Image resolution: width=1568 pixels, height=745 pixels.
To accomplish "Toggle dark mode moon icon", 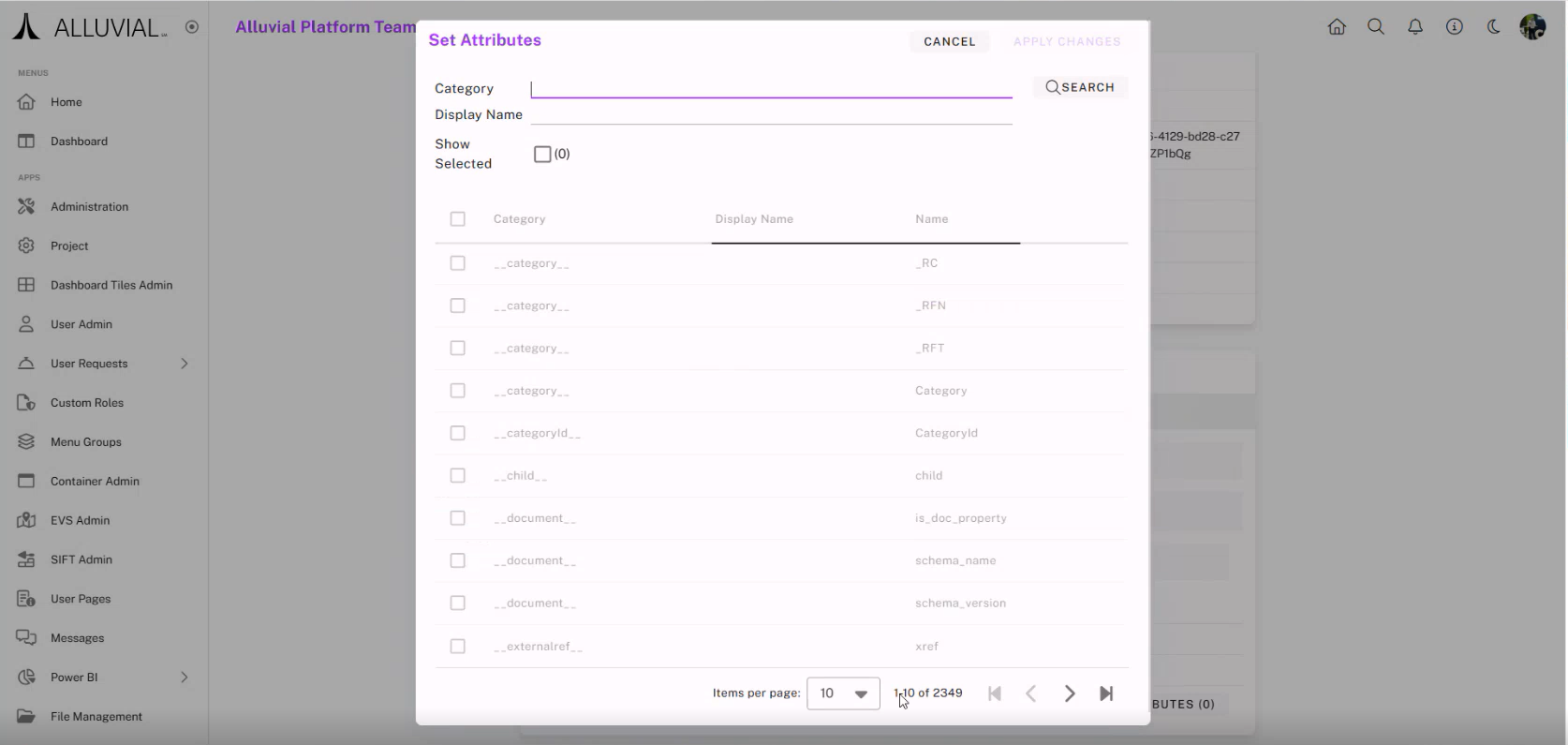I will point(1493,27).
